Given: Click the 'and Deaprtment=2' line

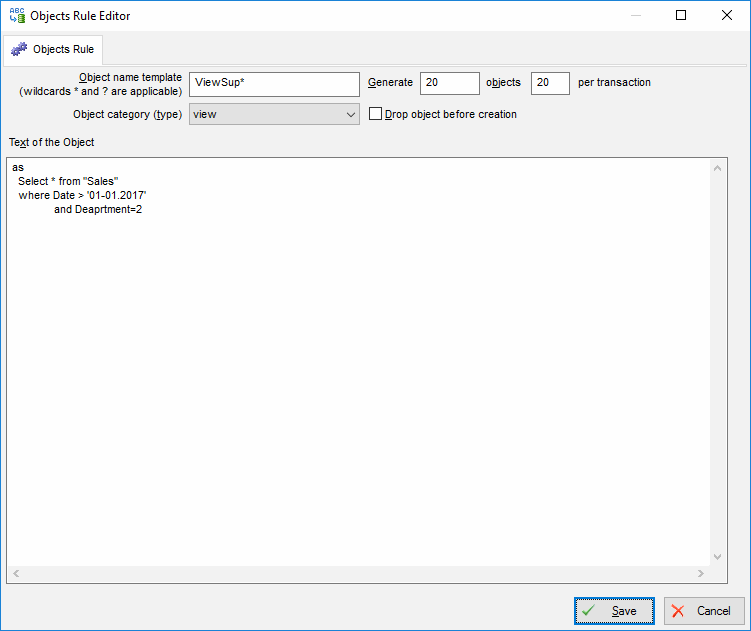Looking at the screenshot, I should (x=98, y=209).
